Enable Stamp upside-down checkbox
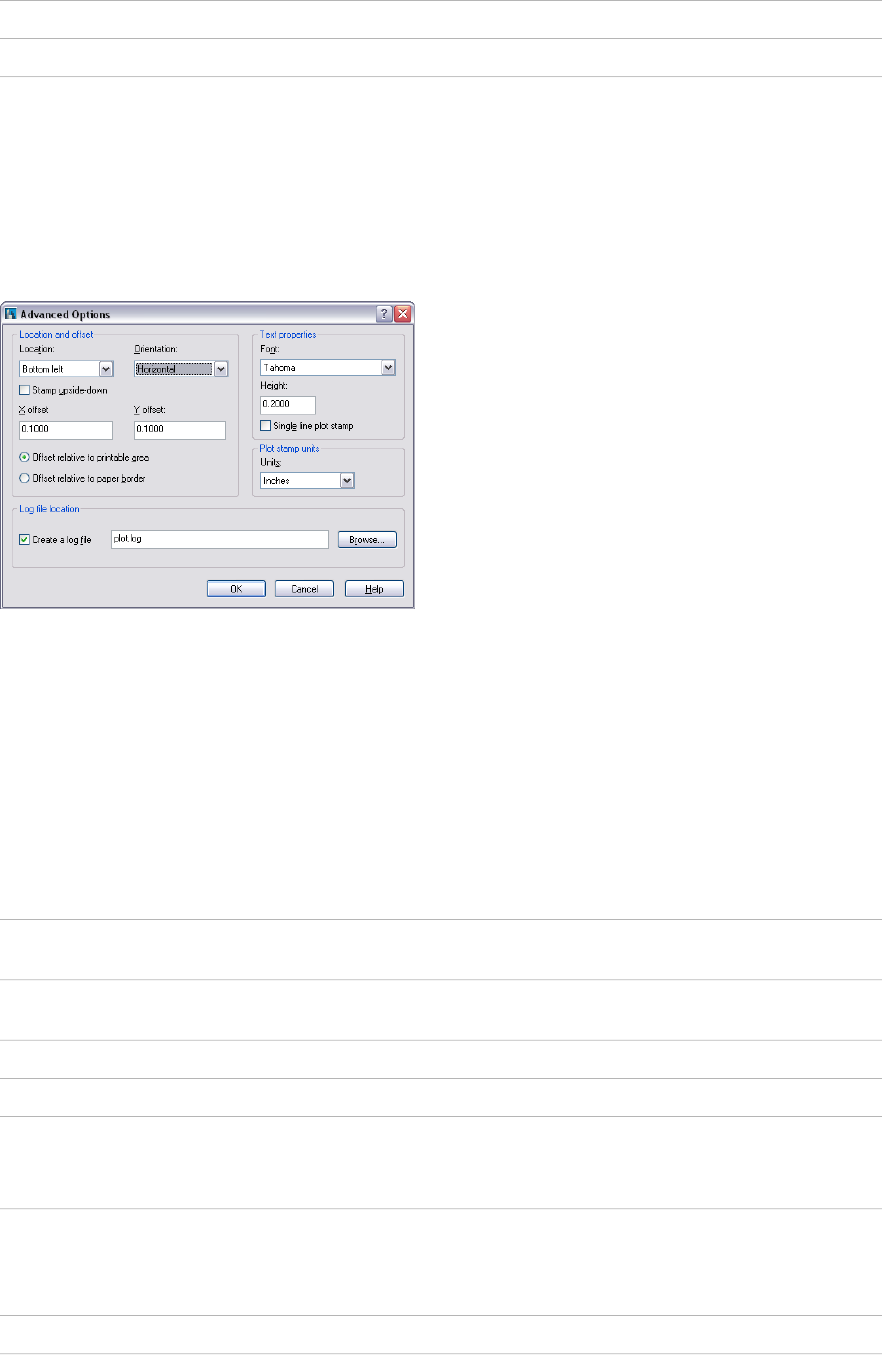 [25, 390]
